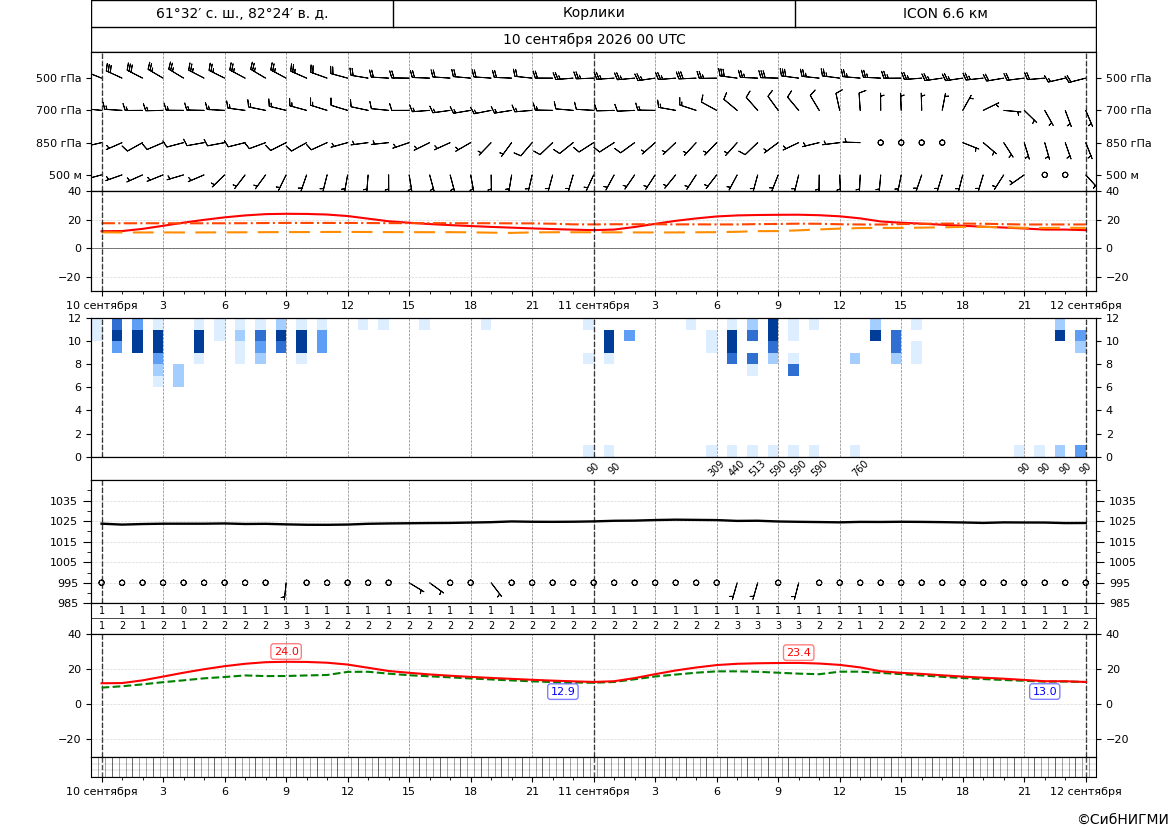Click the 309 cloud base height label
This screenshot has height=827, width=1169.
click(x=715, y=468)
